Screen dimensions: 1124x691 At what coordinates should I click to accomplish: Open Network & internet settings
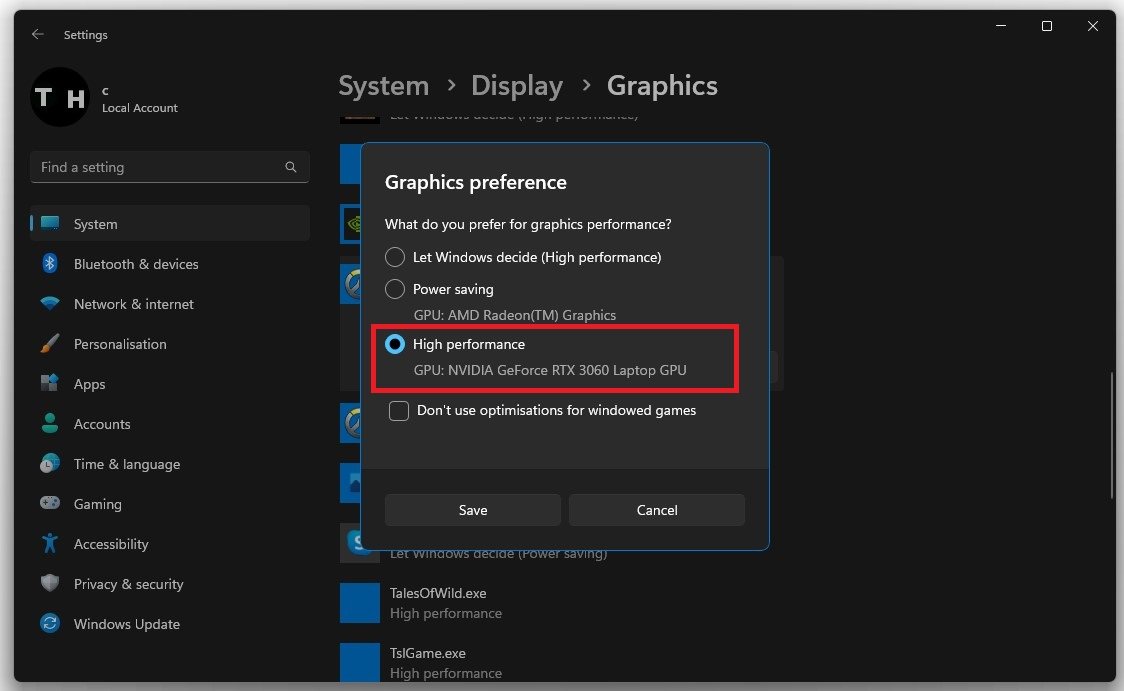click(133, 304)
